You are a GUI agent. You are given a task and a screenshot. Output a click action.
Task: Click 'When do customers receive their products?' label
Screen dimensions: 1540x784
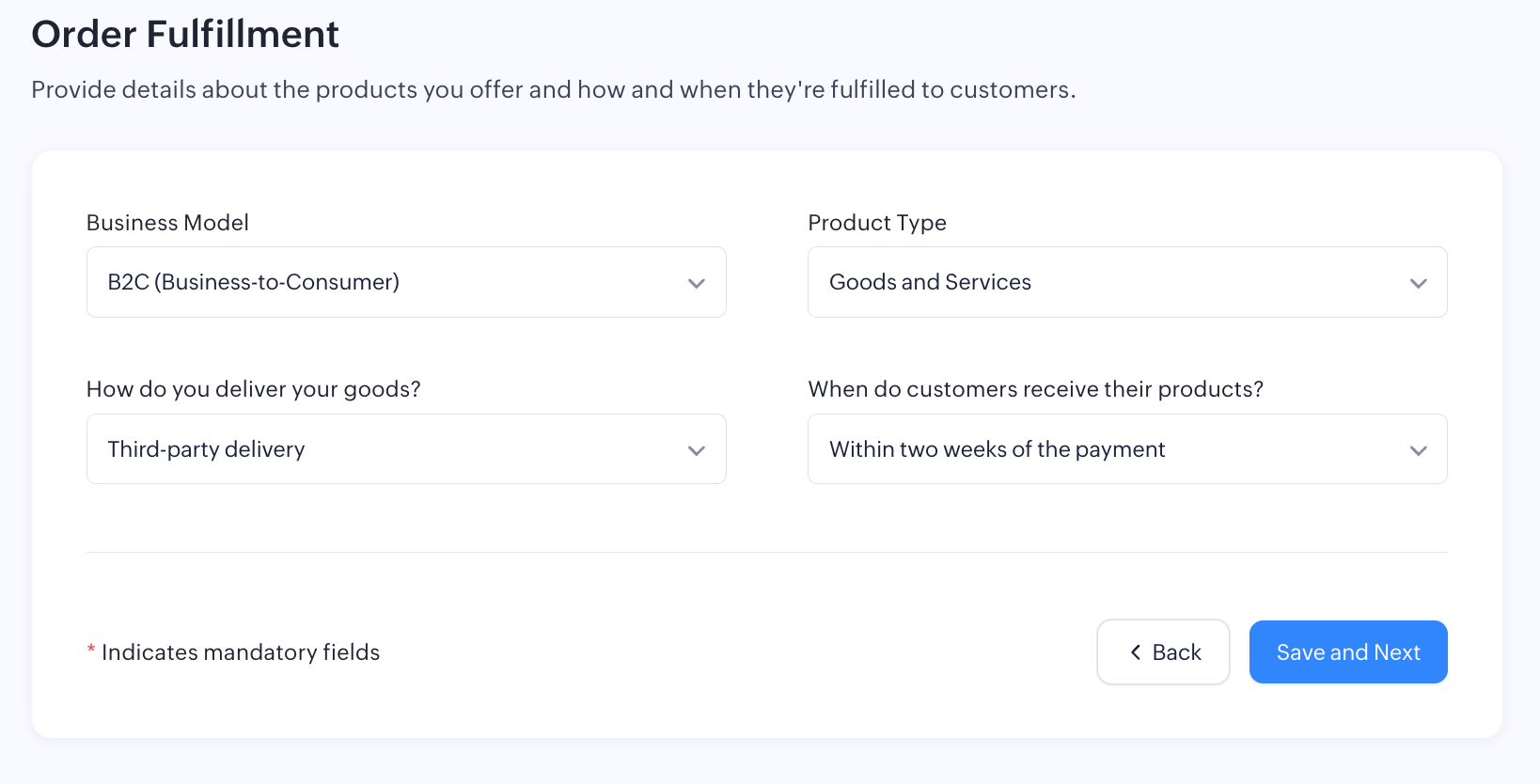(x=1035, y=389)
